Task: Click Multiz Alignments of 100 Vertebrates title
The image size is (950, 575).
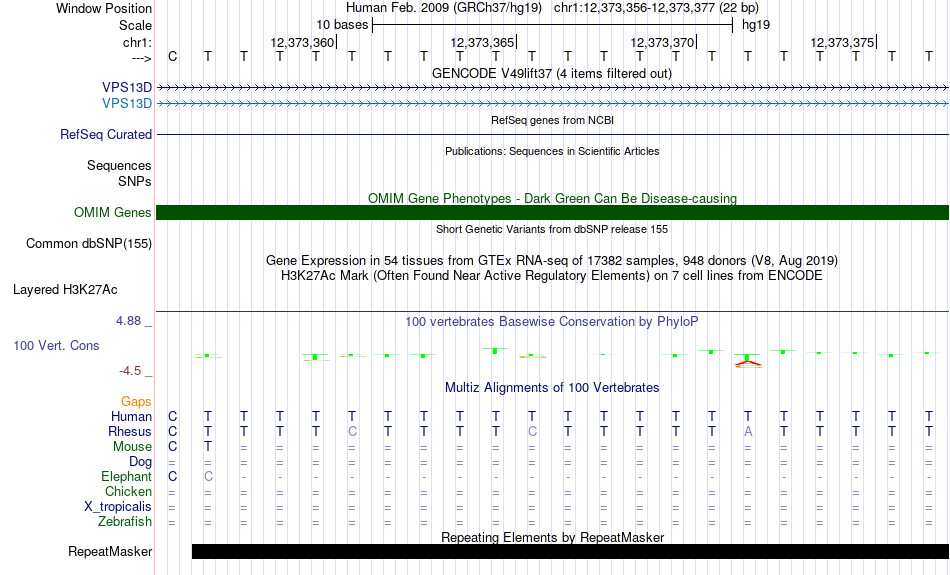Action: [552, 388]
